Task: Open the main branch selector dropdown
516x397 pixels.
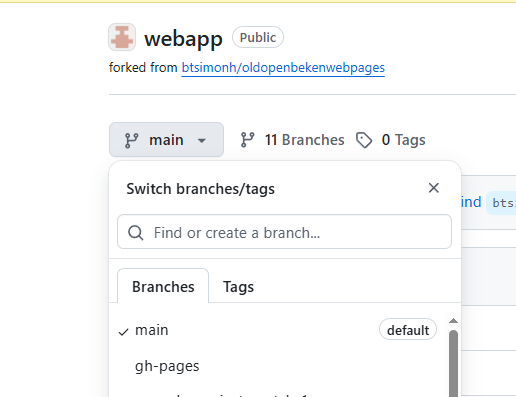Action: pos(166,140)
